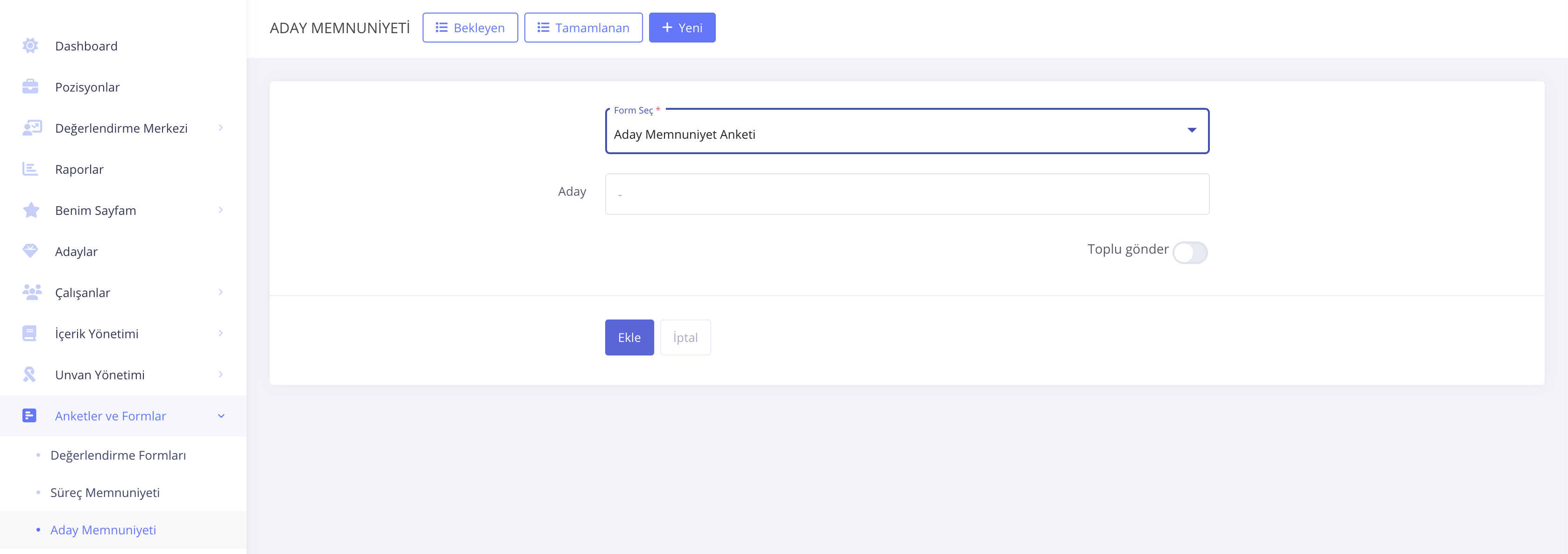Click the Pozisyonlar briefcase icon
1568x554 pixels.
(x=30, y=87)
